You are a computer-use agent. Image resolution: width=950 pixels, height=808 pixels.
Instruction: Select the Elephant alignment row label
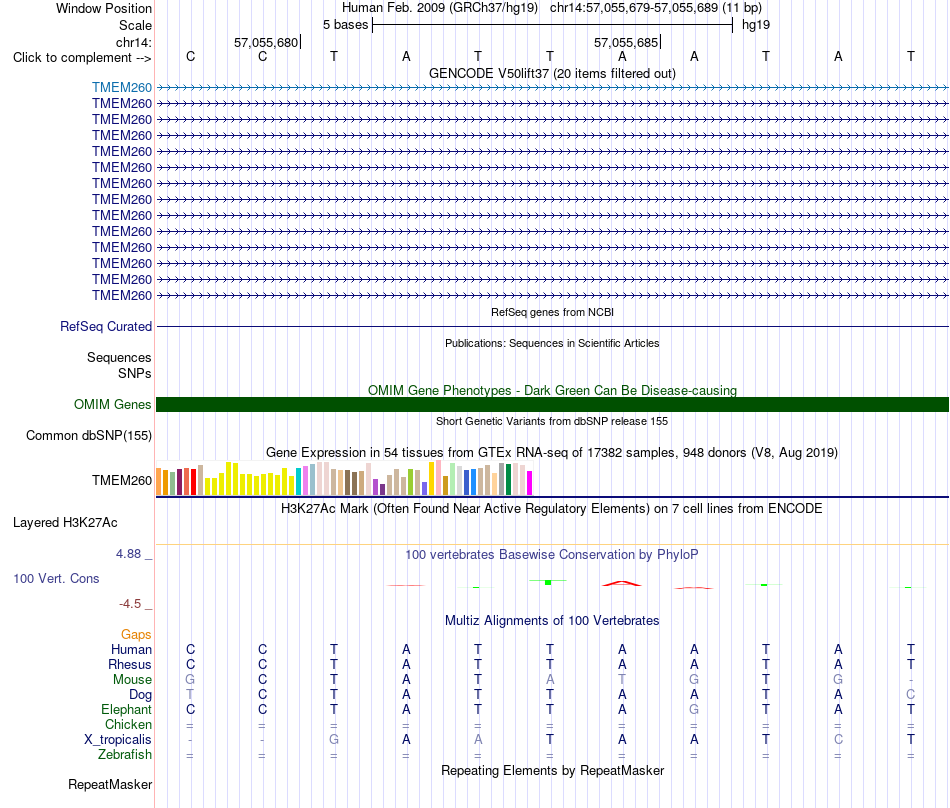click(126, 709)
